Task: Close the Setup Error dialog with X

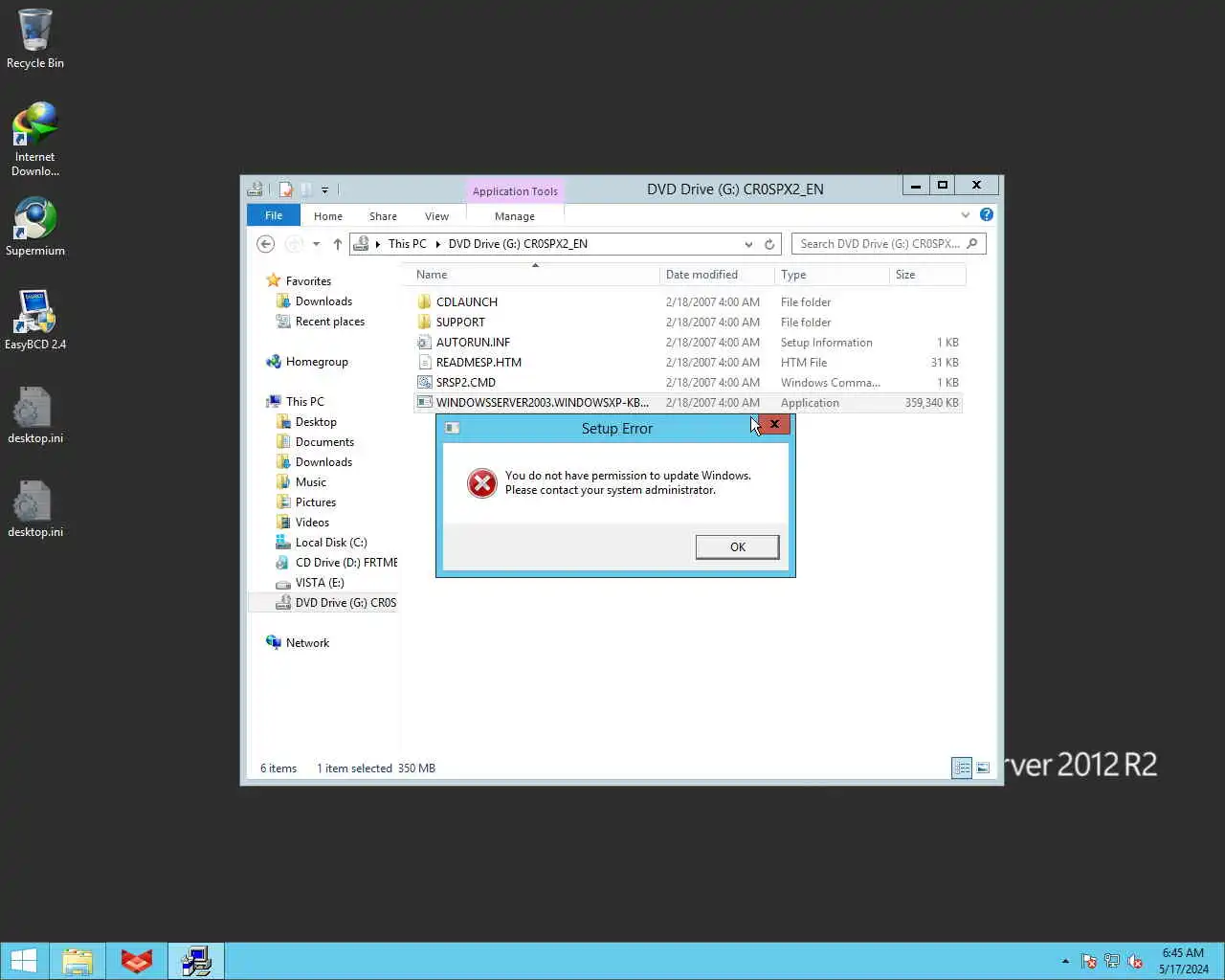Action: coord(774,424)
